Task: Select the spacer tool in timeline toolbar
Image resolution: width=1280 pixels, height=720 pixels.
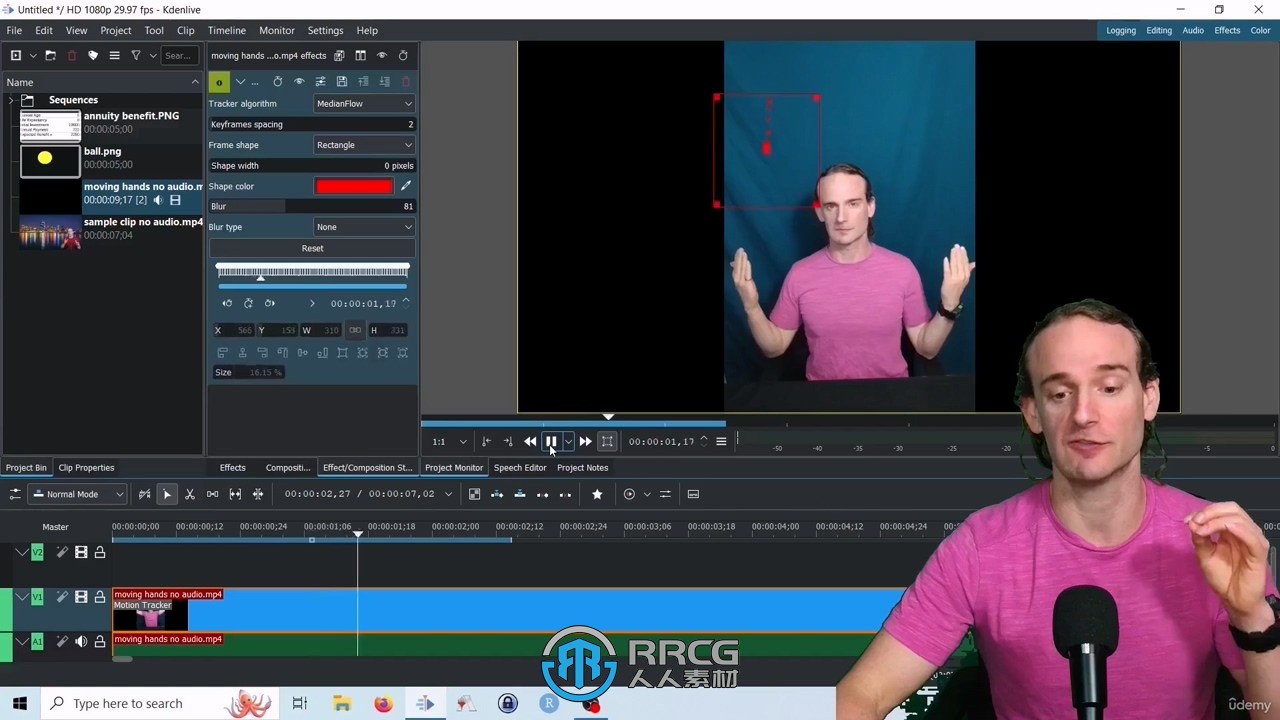Action: click(x=212, y=494)
